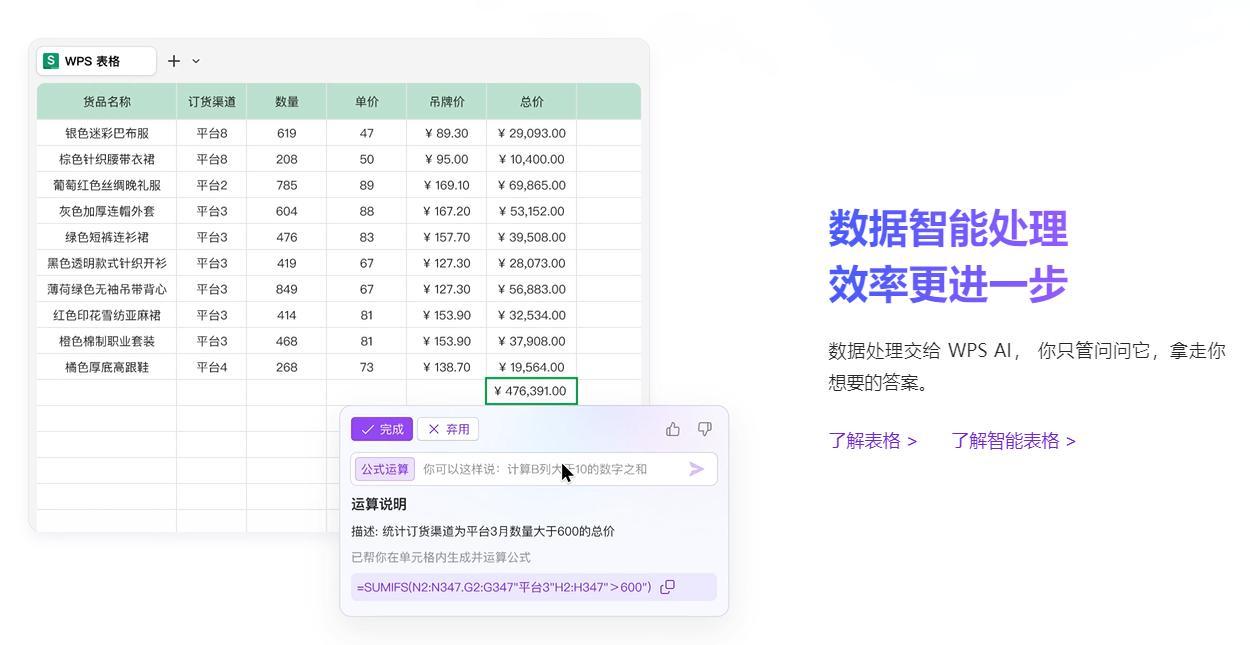Click the 红色印花雪纺亚麻裙 product cell
This screenshot has width=1250, height=645.
point(107,315)
